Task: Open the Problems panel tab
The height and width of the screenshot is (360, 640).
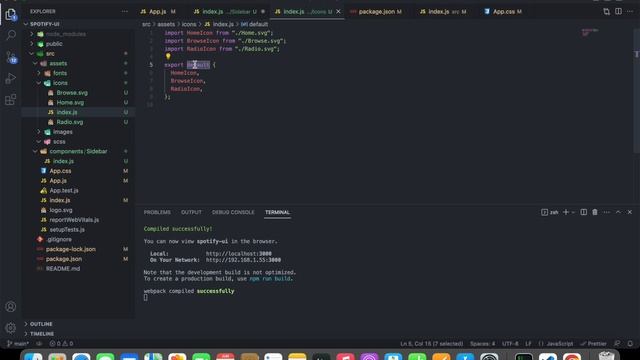Action: 157,212
